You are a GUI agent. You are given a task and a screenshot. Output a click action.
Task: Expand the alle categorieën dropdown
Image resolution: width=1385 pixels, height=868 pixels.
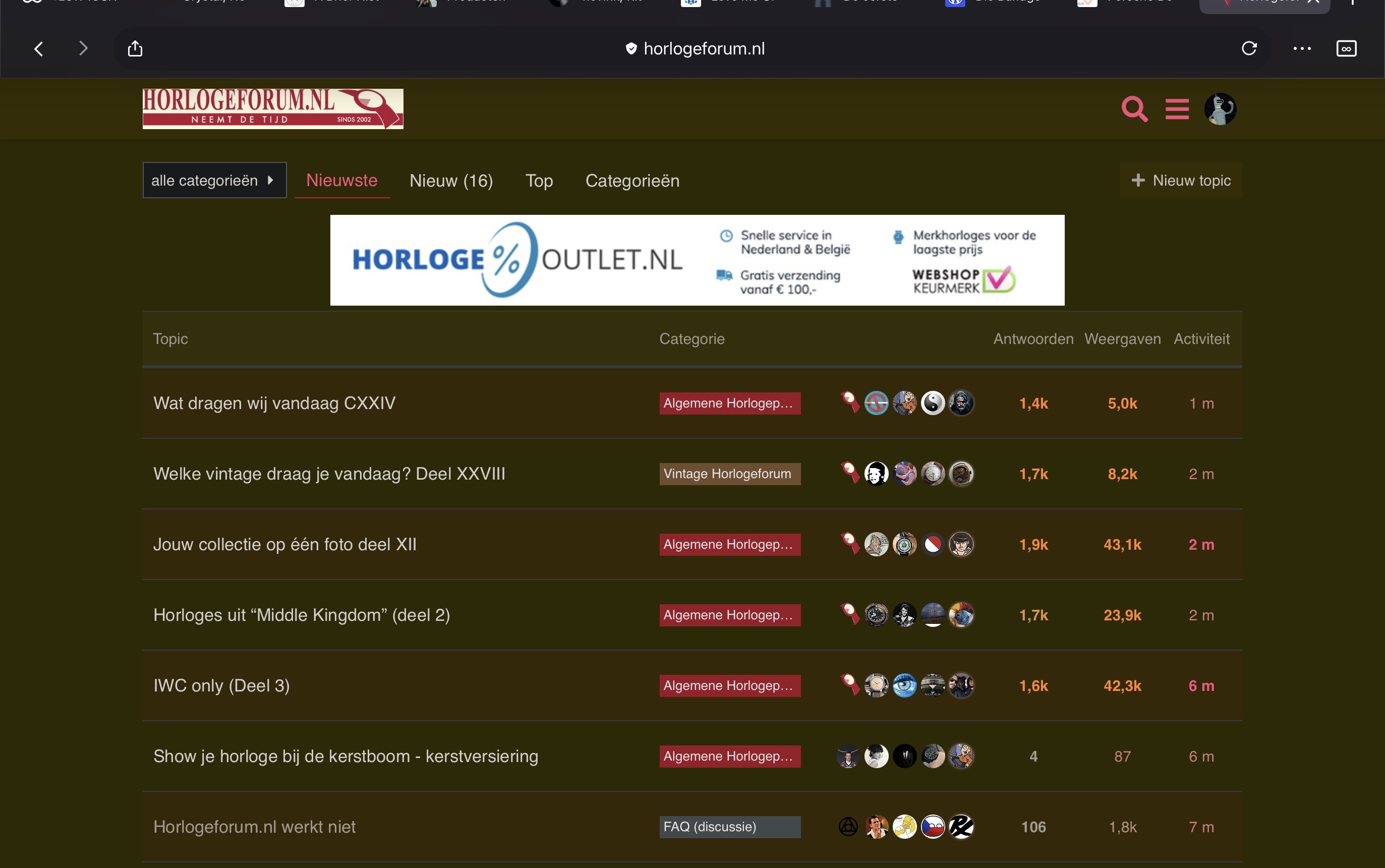(x=214, y=180)
